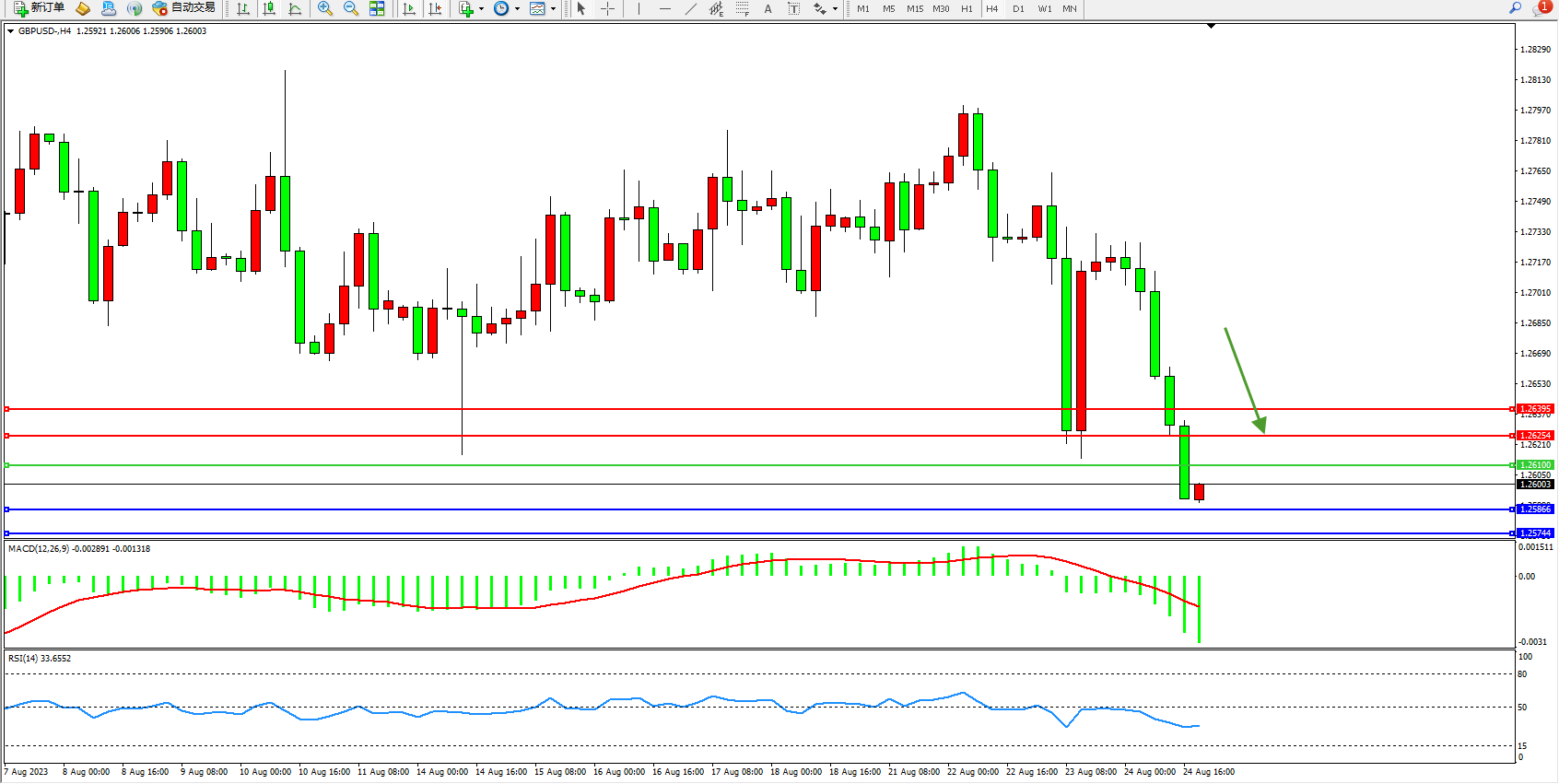Open the indicators list dropdown arrow
This screenshot has width=1559, height=784.
coord(481,8)
